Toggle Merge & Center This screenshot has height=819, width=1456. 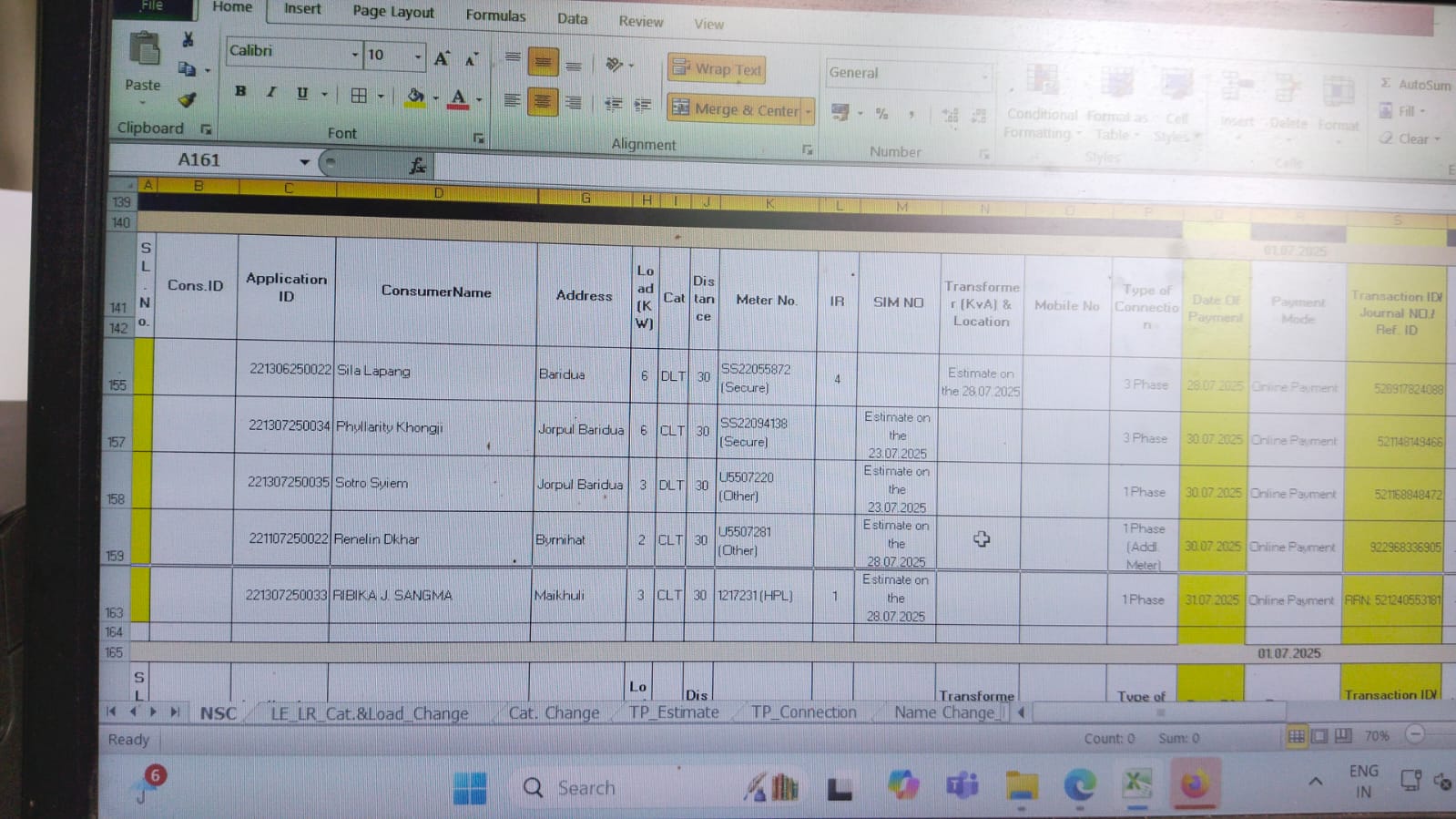pos(736,109)
